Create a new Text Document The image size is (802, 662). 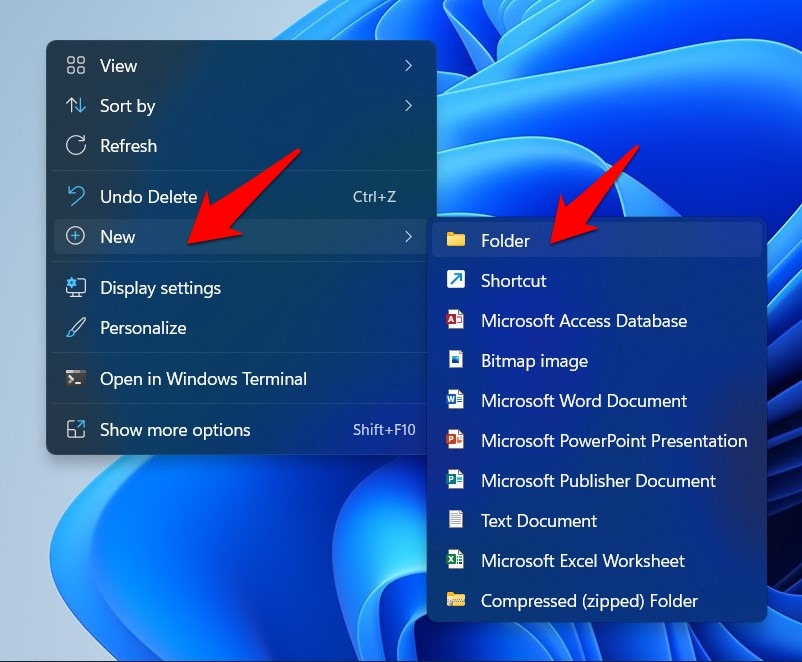click(x=540, y=521)
